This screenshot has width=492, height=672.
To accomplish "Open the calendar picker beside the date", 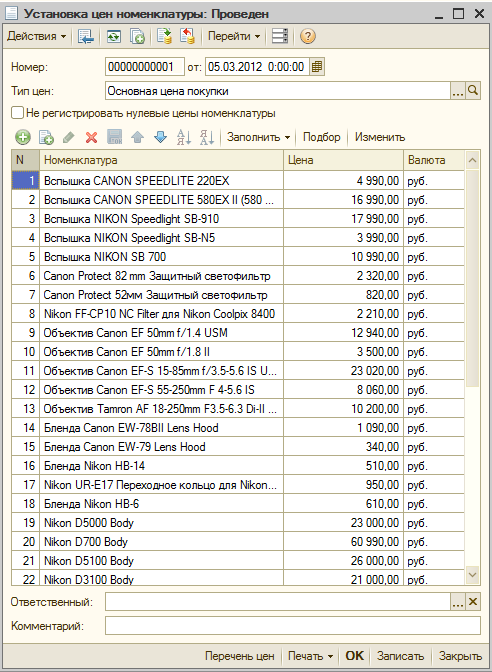I will point(317,67).
